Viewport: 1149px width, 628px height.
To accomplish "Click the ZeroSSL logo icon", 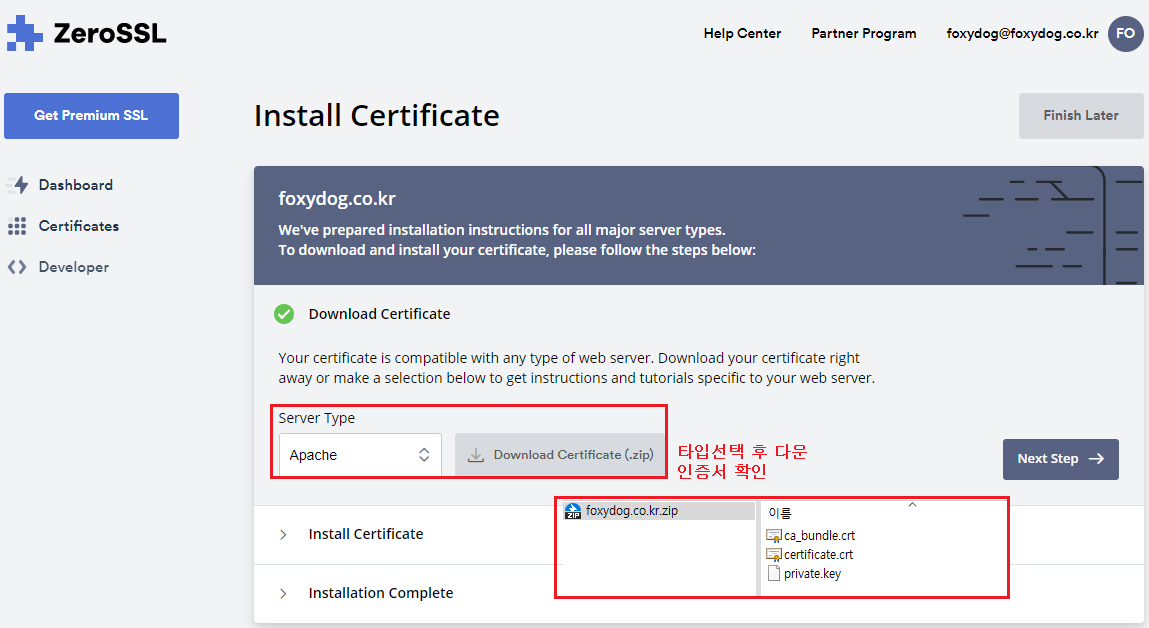I will pos(24,33).
